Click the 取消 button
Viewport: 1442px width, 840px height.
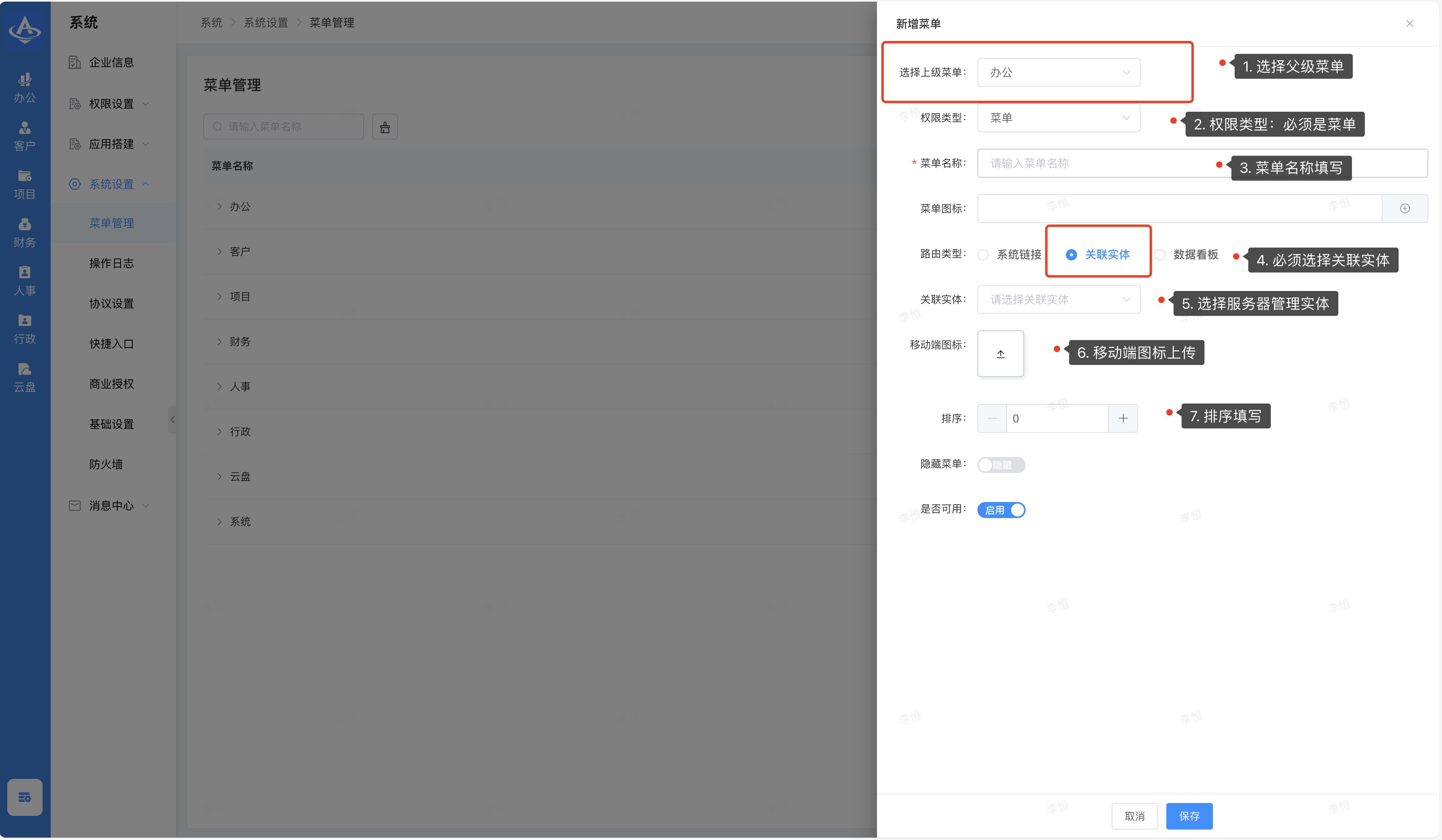click(1134, 816)
